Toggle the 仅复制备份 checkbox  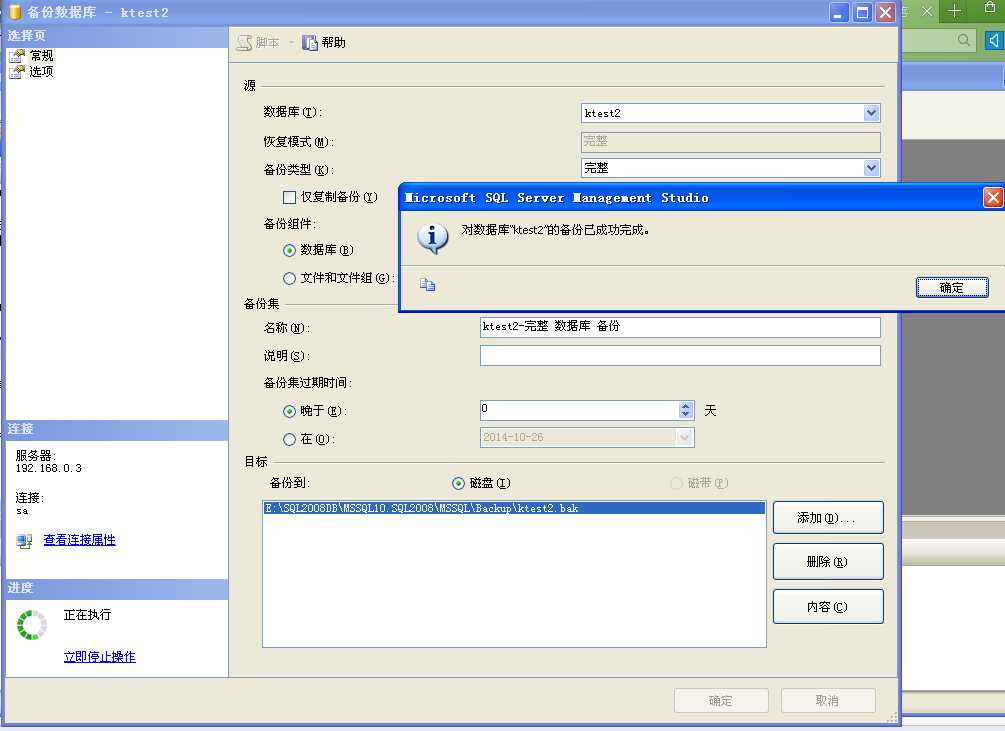[290, 197]
